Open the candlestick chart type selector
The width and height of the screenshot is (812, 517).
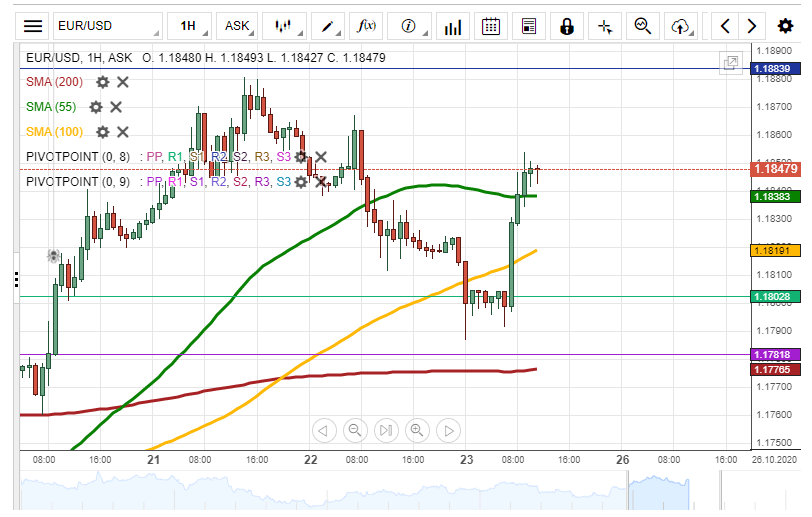tap(287, 26)
